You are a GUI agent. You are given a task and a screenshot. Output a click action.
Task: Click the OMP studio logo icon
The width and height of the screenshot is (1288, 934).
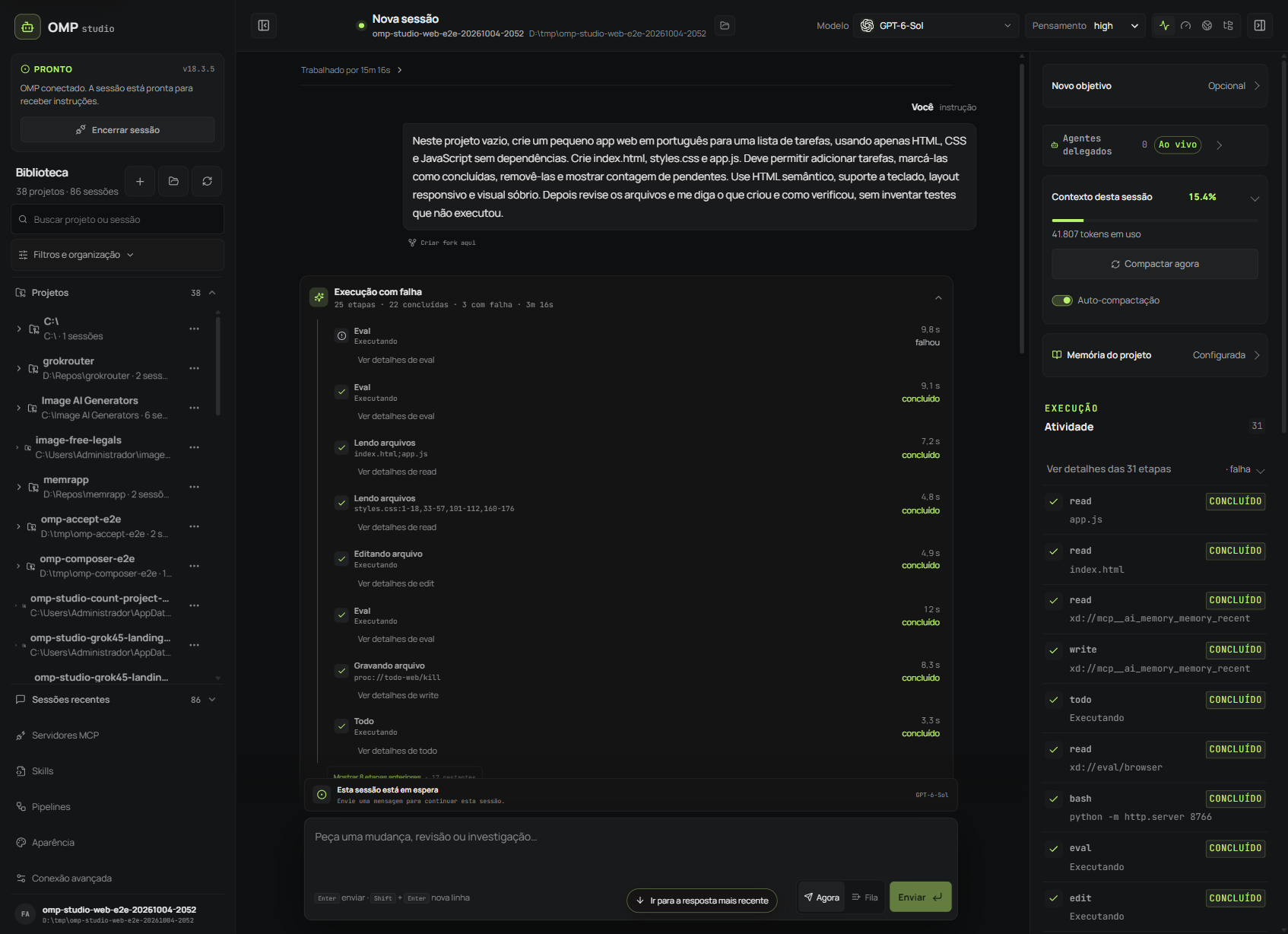pos(27,27)
